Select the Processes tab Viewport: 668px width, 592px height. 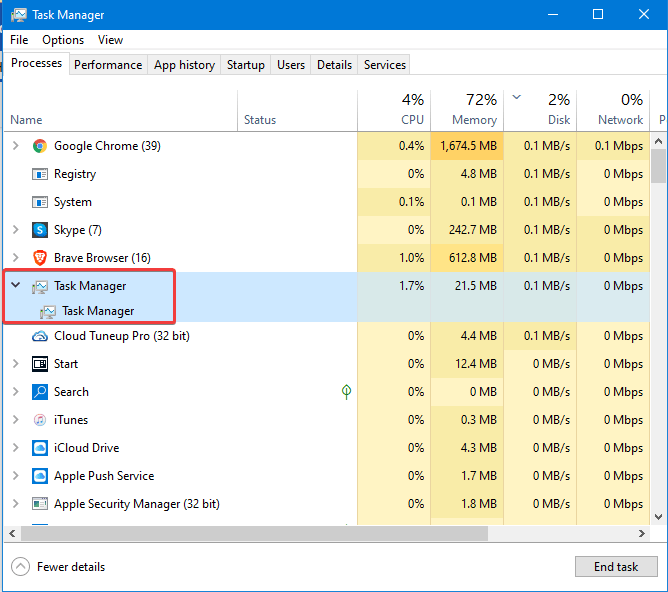tap(36, 63)
